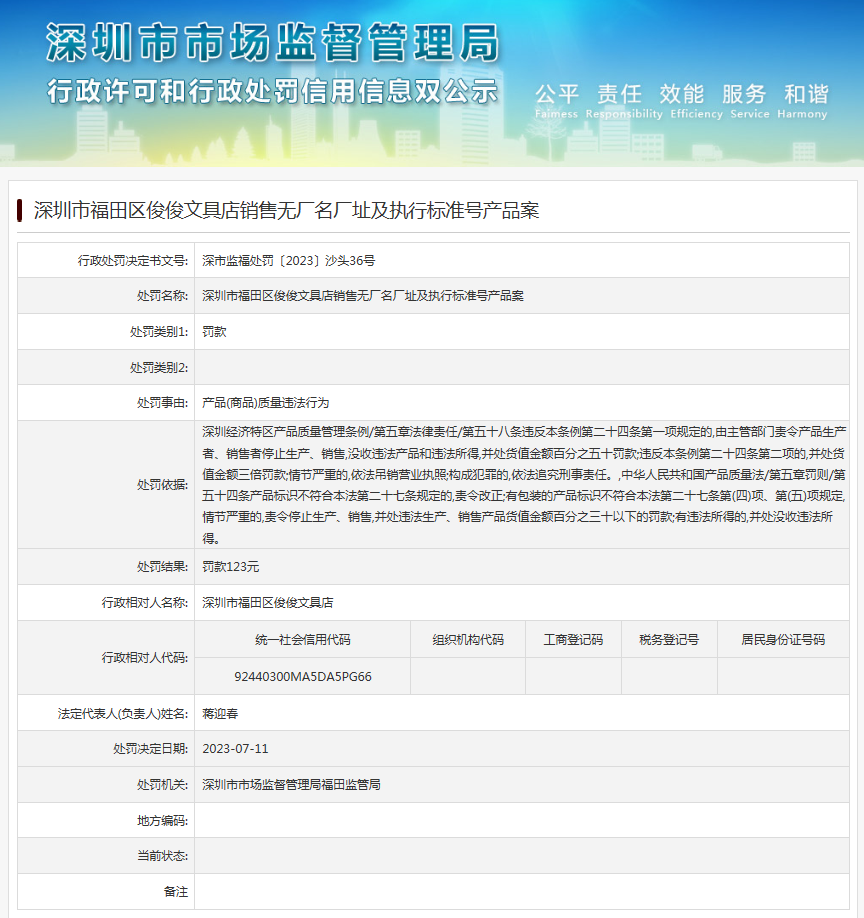Click the 处罚决定日期 label
Viewport: 864px width, 918px height.
pyautogui.click(x=150, y=749)
